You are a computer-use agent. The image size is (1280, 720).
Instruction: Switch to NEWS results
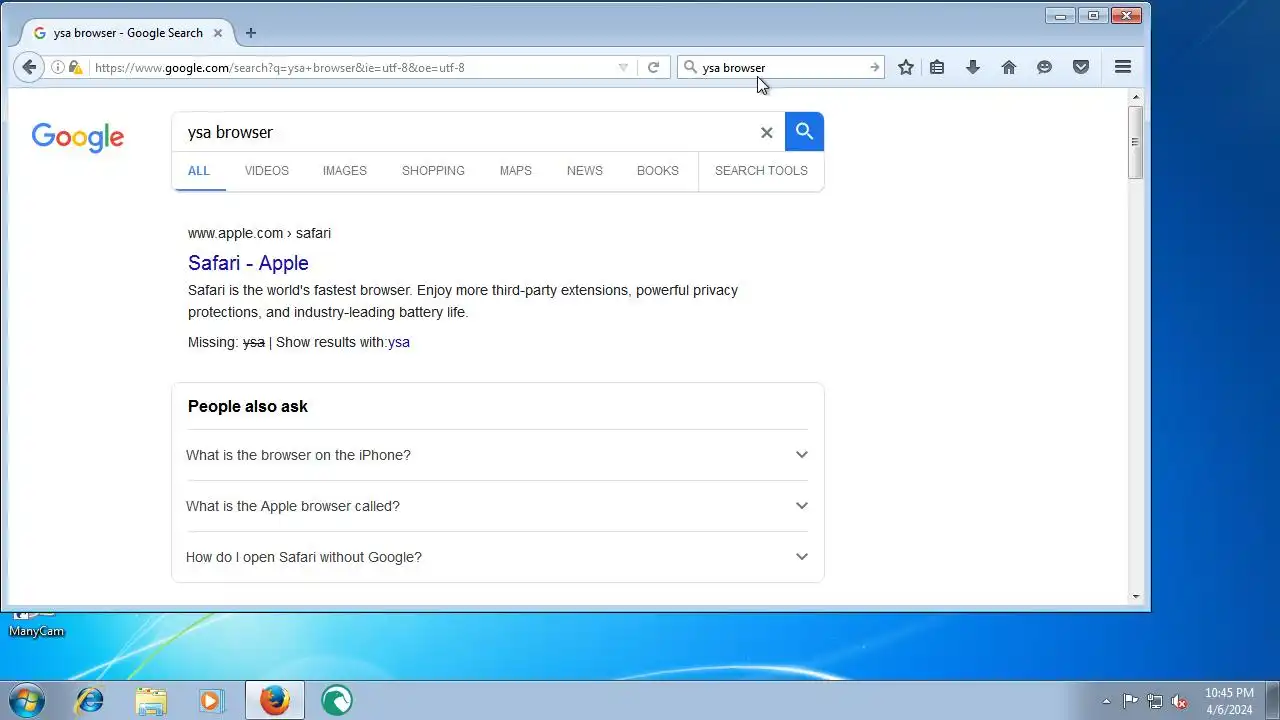[x=585, y=171]
